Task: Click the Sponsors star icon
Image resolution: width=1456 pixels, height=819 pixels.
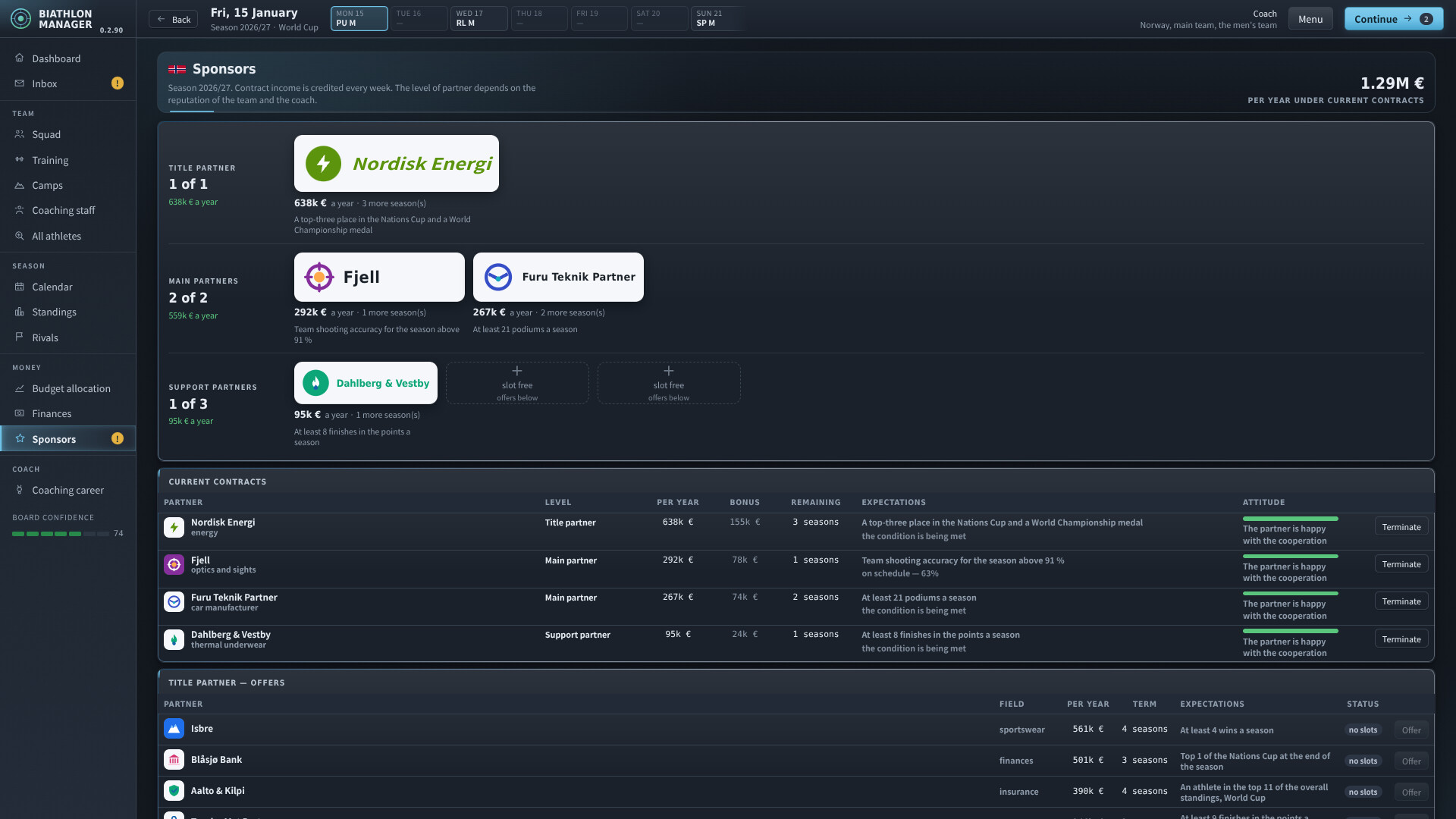Action: 20,438
